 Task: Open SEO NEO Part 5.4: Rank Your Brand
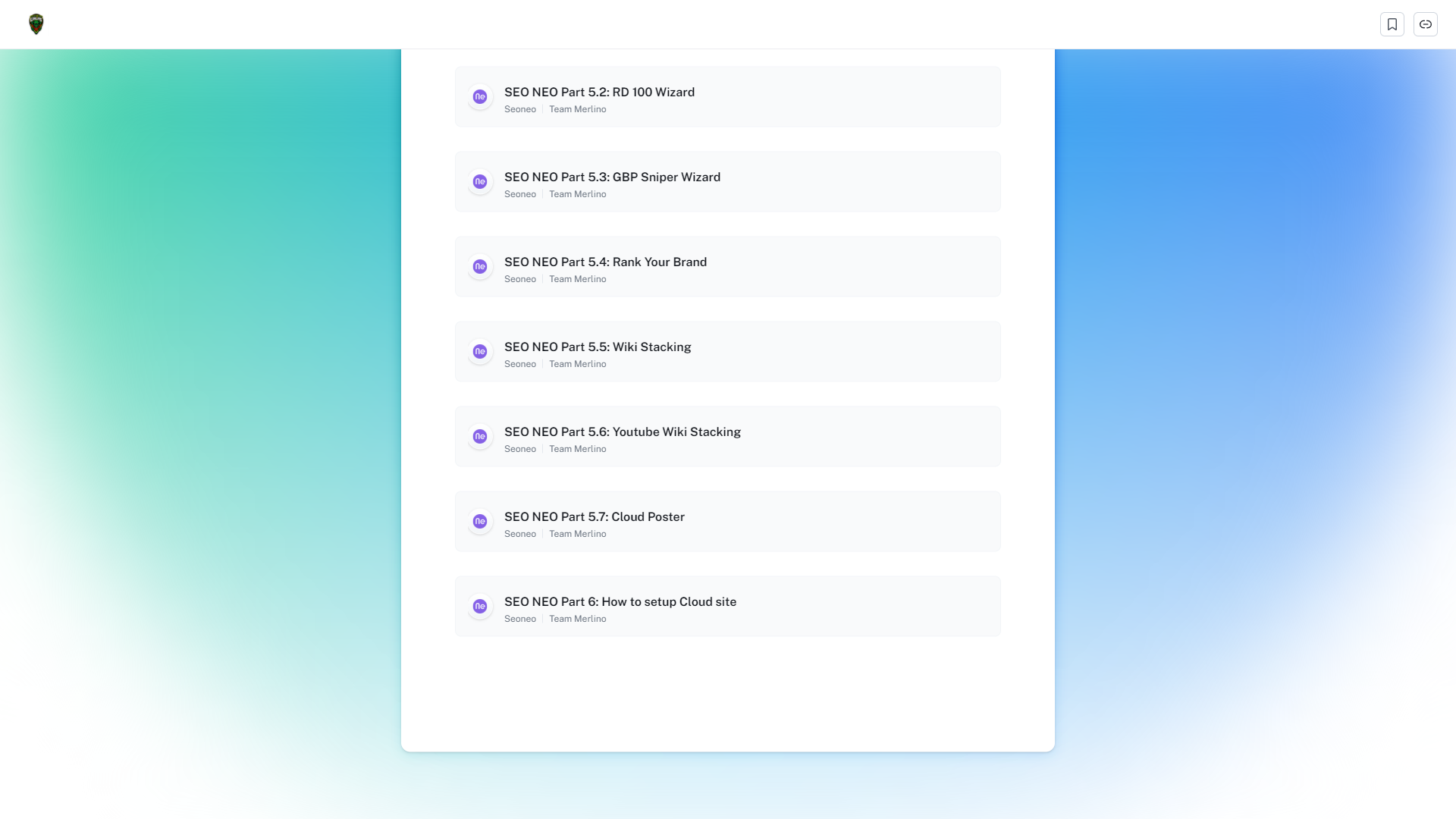coord(606,262)
